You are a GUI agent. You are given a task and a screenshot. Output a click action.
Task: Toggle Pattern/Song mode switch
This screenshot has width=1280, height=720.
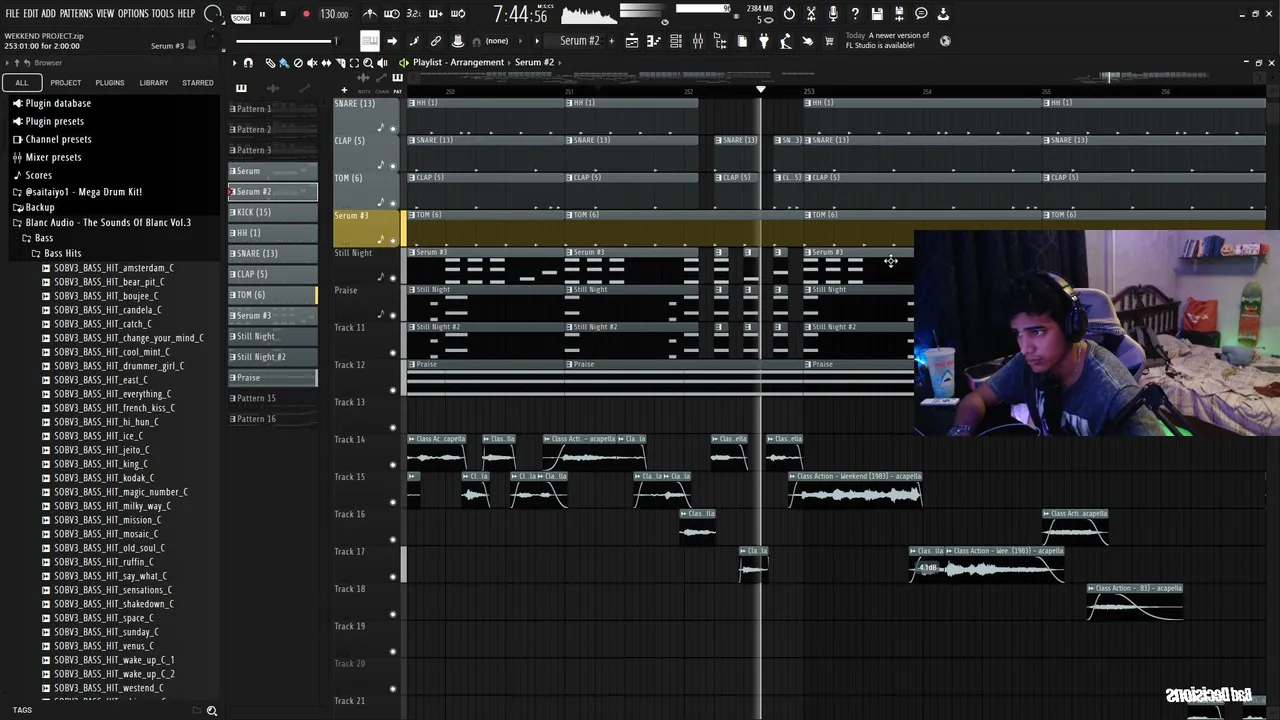tap(241, 16)
